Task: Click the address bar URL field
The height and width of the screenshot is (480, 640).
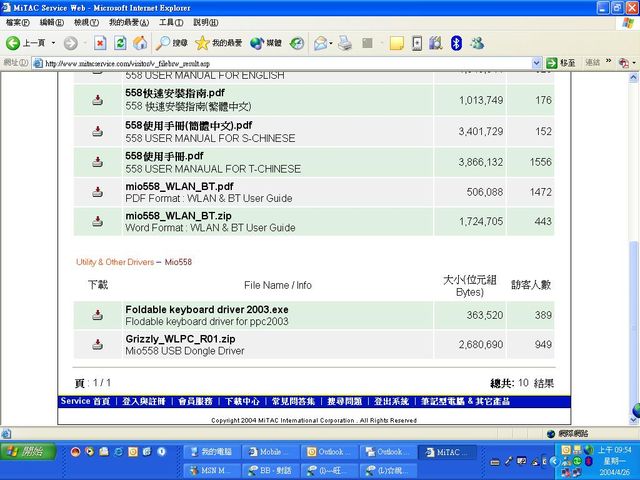Action: (286, 63)
